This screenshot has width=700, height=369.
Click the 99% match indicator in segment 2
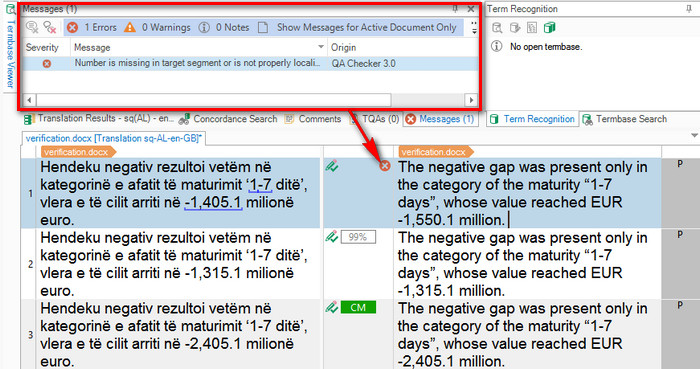[358, 237]
